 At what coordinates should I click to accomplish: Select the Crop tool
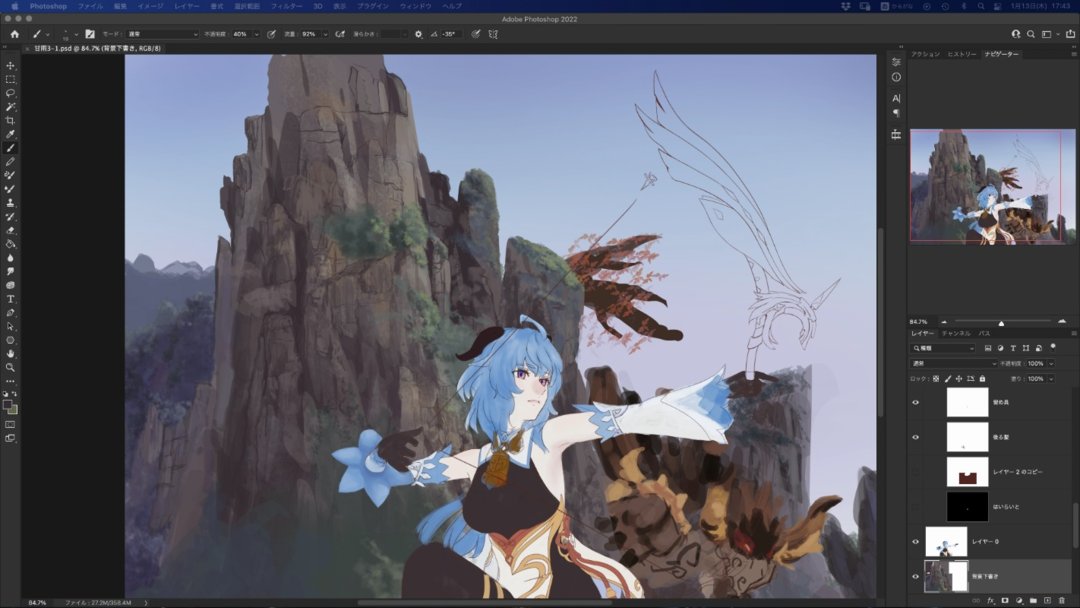[x=10, y=120]
